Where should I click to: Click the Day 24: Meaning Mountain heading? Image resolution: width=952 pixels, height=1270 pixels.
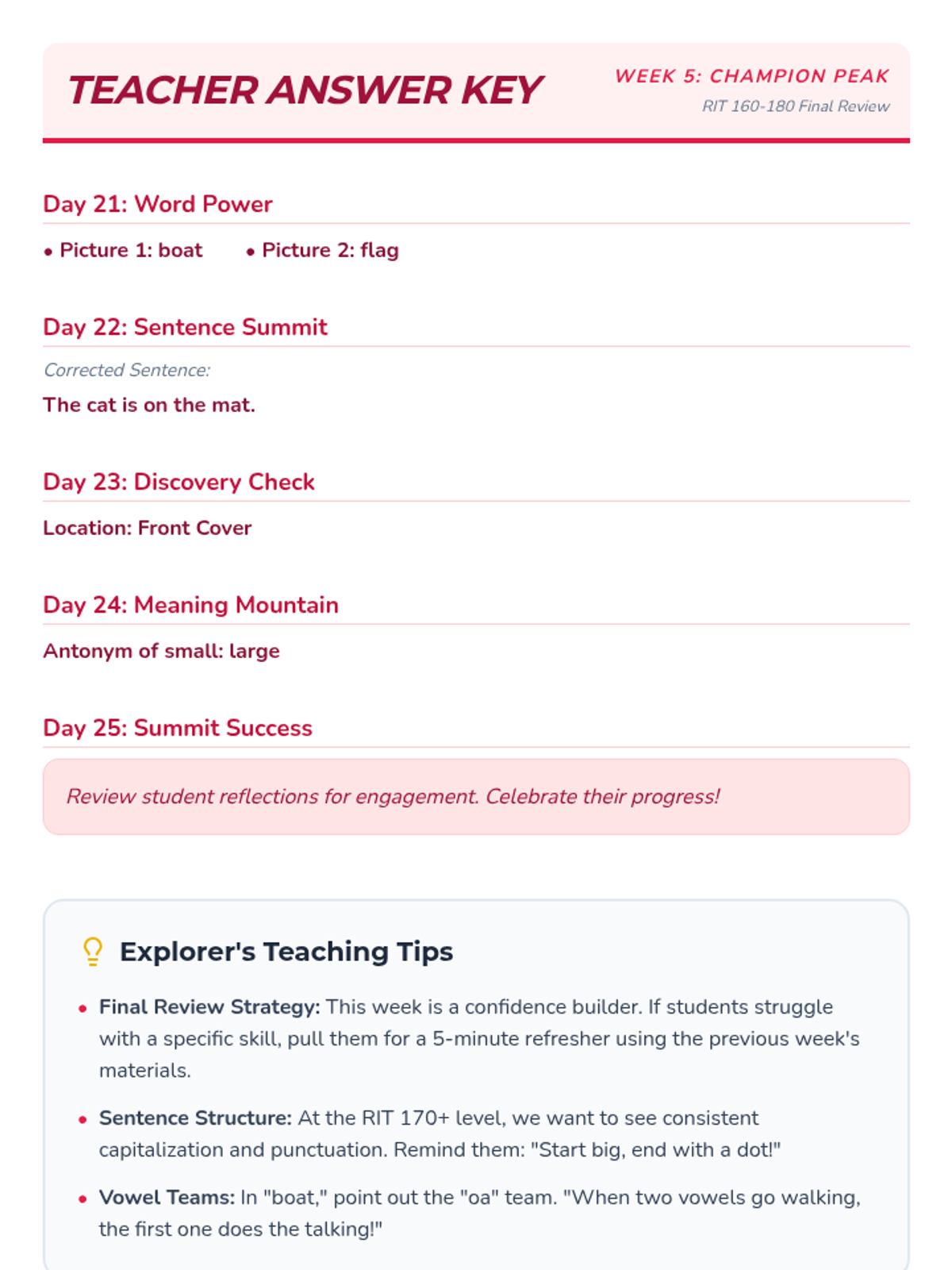[190, 605]
